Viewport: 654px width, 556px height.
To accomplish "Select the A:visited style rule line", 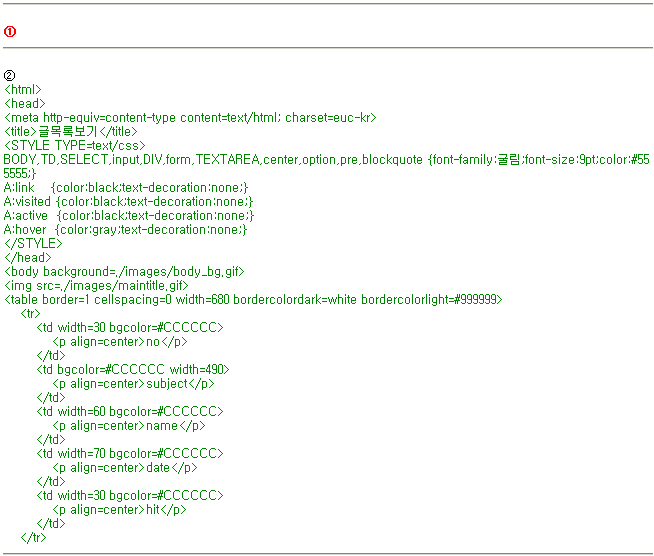I will click(128, 202).
